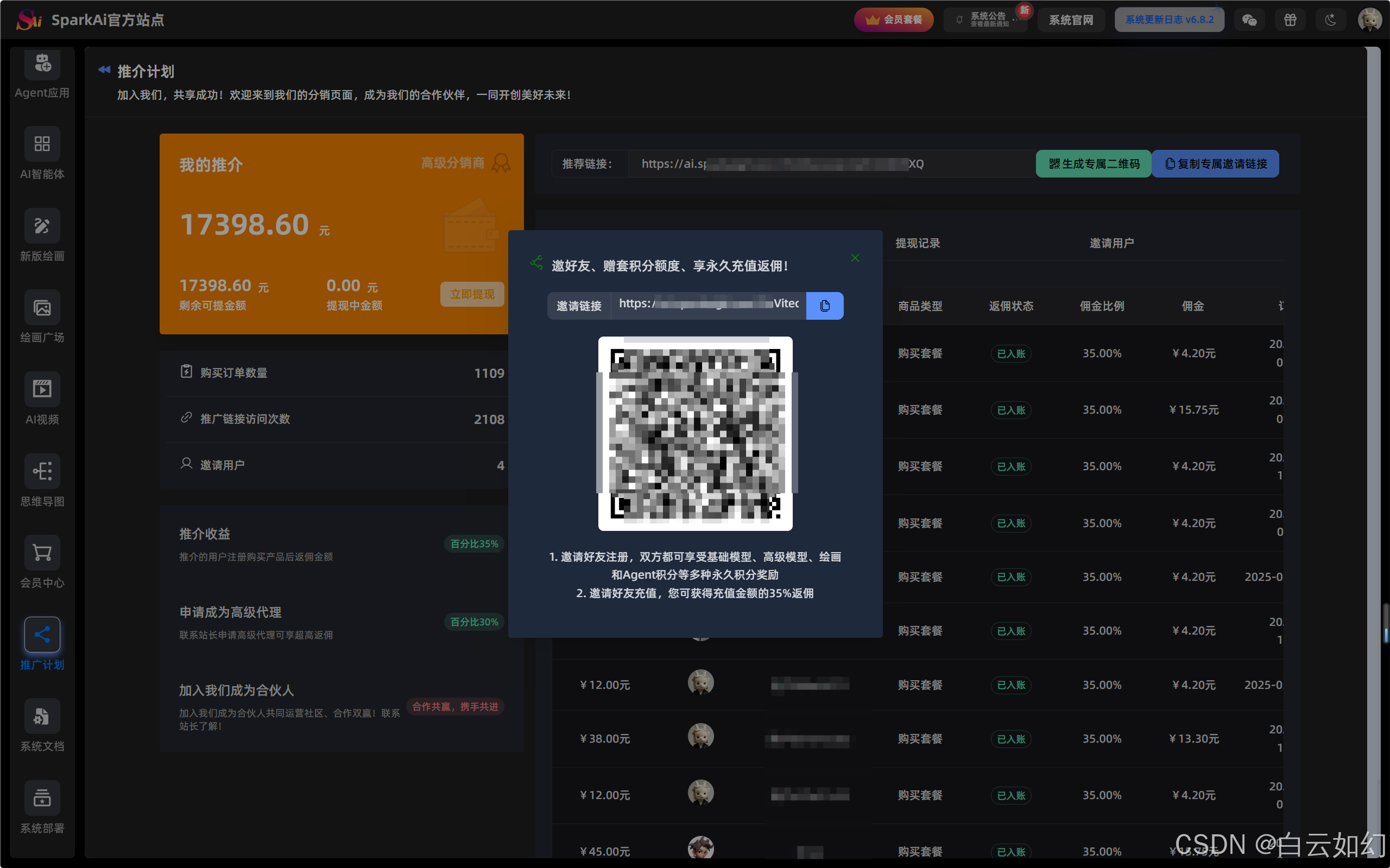
Task: Close the invite friends dialog
Action: coord(855,258)
